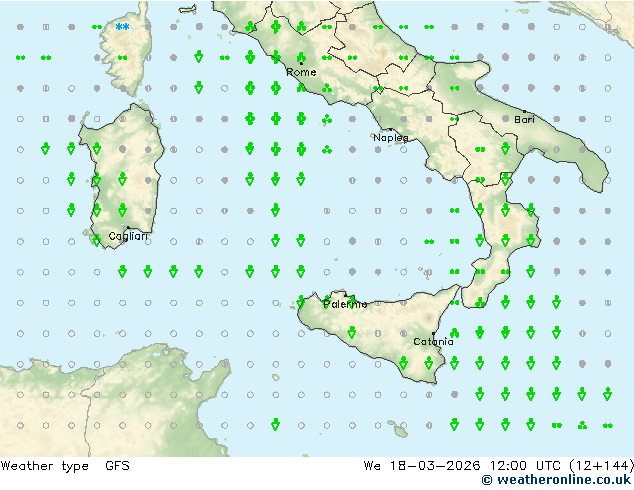Click the GFS model name text
The image size is (634, 490).
click(117, 466)
